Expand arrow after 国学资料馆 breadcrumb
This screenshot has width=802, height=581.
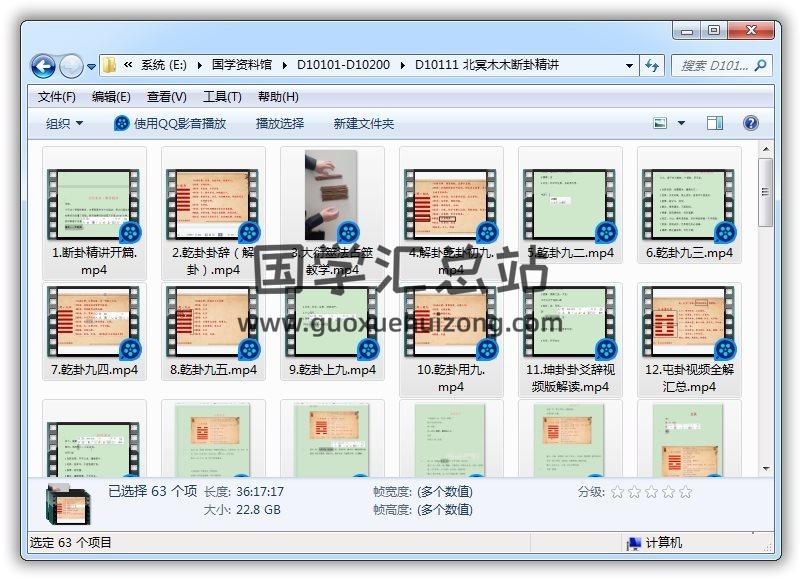click(284, 65)
